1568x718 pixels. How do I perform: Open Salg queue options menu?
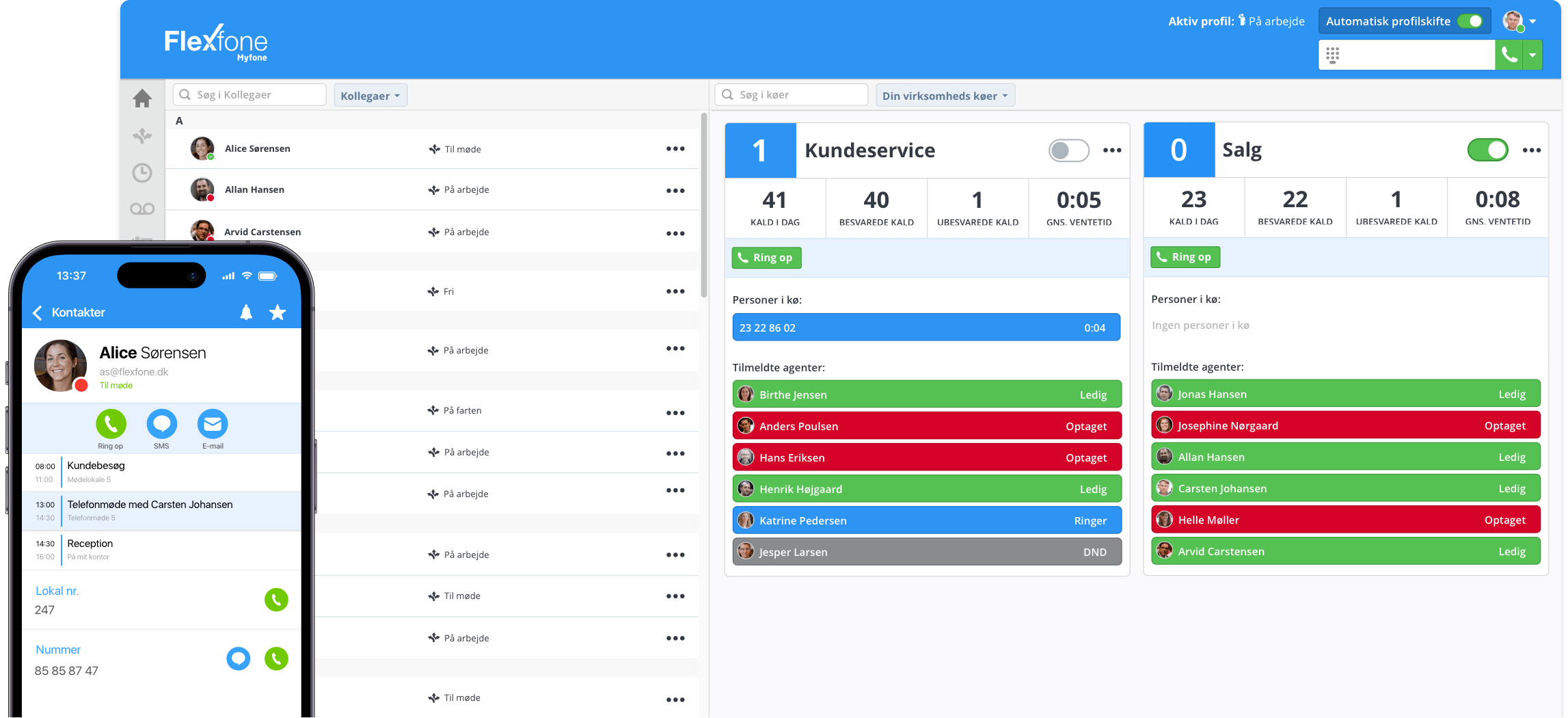[1531, 150]
